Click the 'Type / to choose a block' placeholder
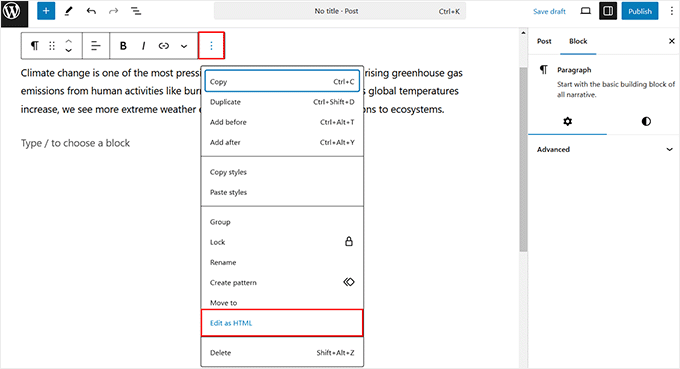This screenshot has height=369, width=680. (75, 143)
